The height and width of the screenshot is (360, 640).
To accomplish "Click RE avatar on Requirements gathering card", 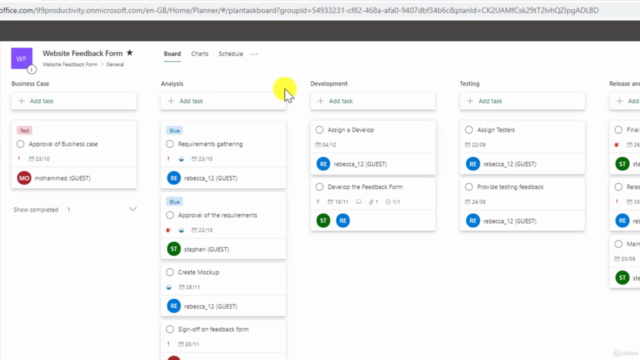I will [174, 178].
